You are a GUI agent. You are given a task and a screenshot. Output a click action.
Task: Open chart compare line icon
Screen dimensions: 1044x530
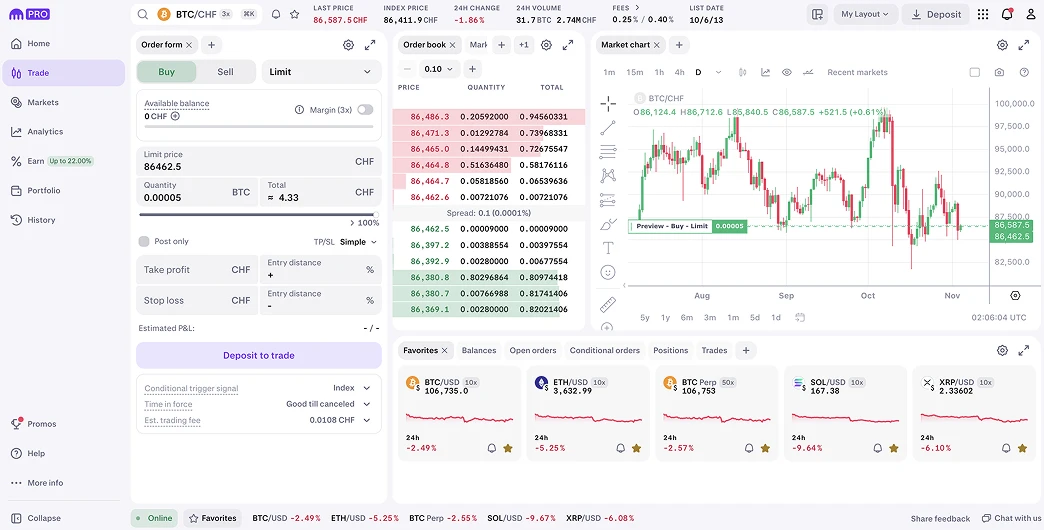coord(808,72)
